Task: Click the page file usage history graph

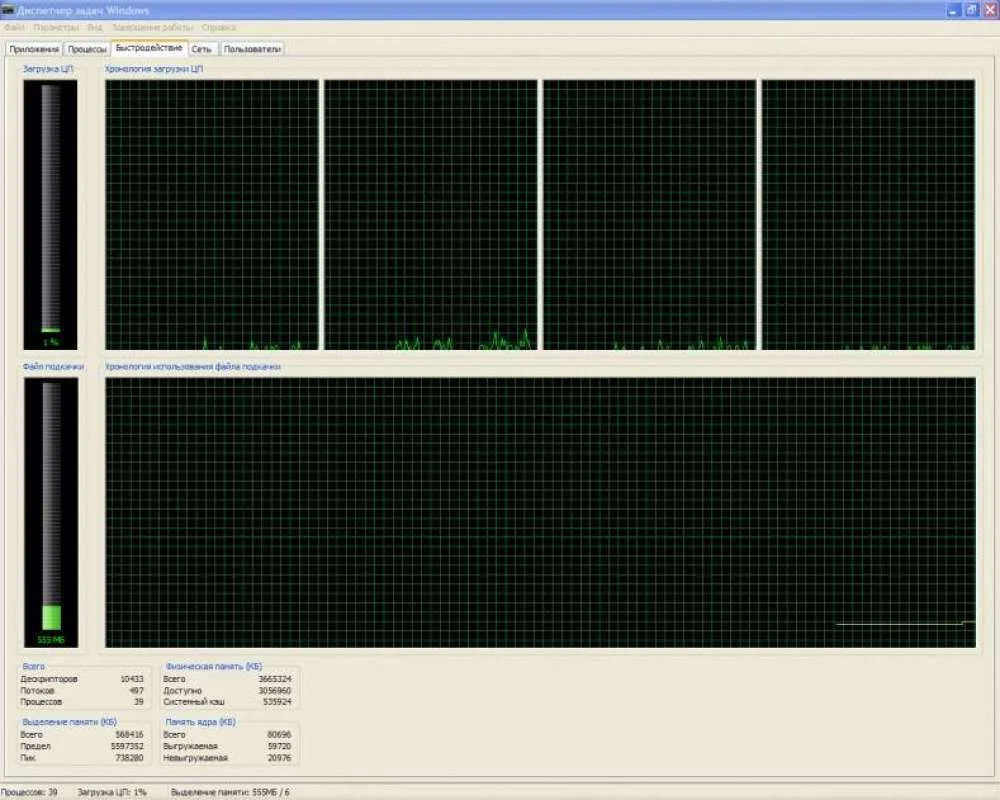Action: tap(540, 512)
